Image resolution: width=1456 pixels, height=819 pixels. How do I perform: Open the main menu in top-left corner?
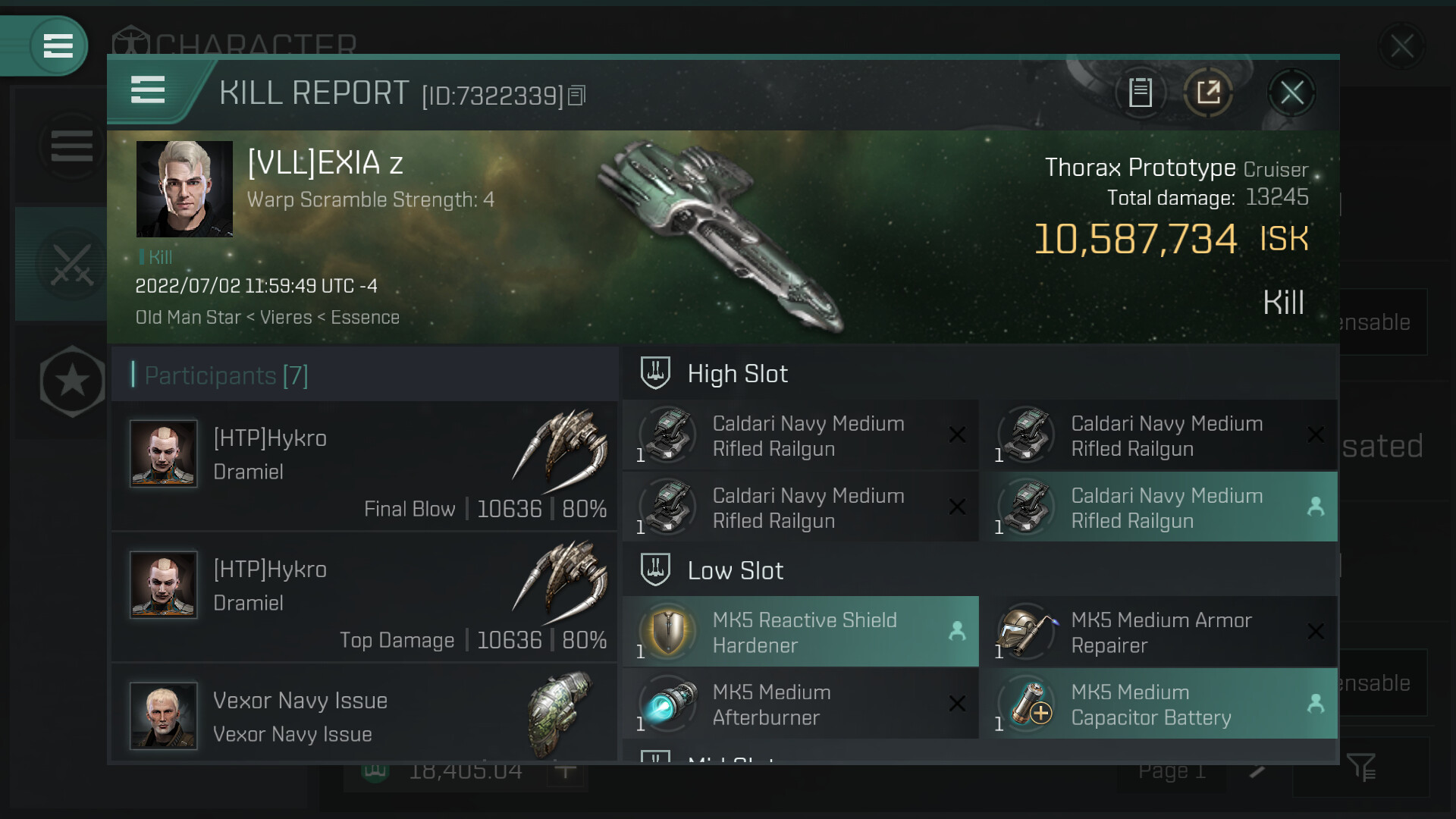58,45
